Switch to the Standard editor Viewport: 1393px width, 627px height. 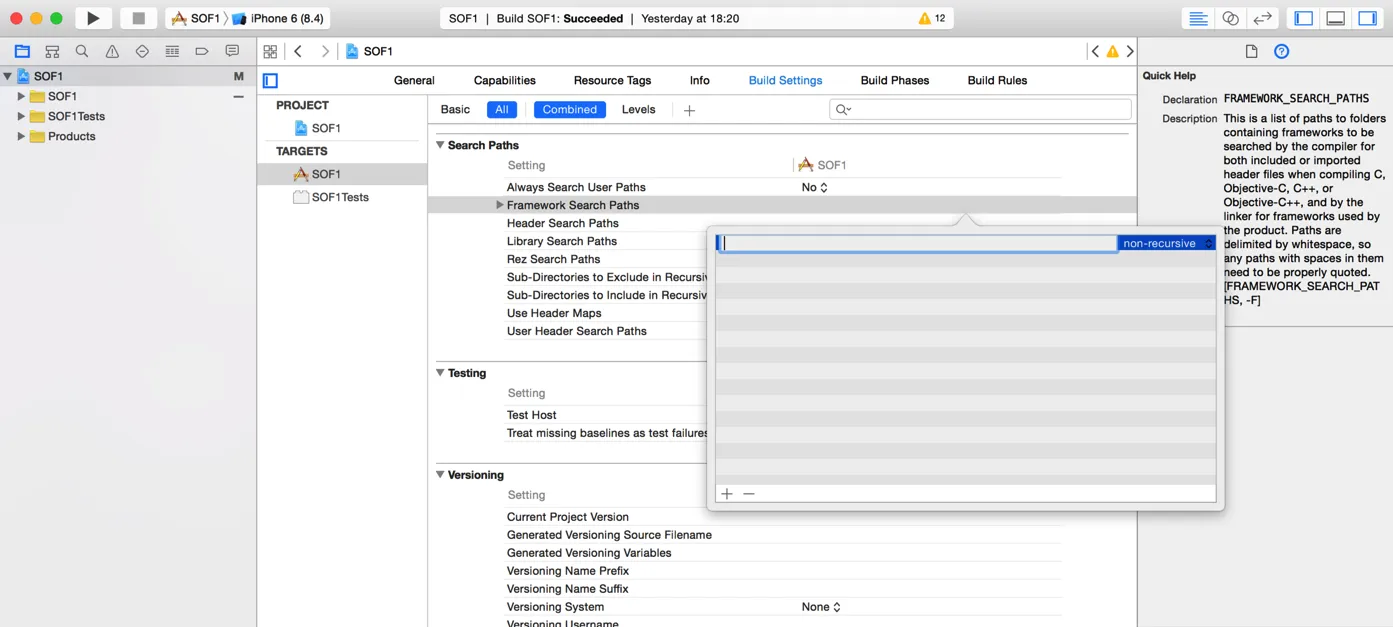click(x=1198, y=18)
